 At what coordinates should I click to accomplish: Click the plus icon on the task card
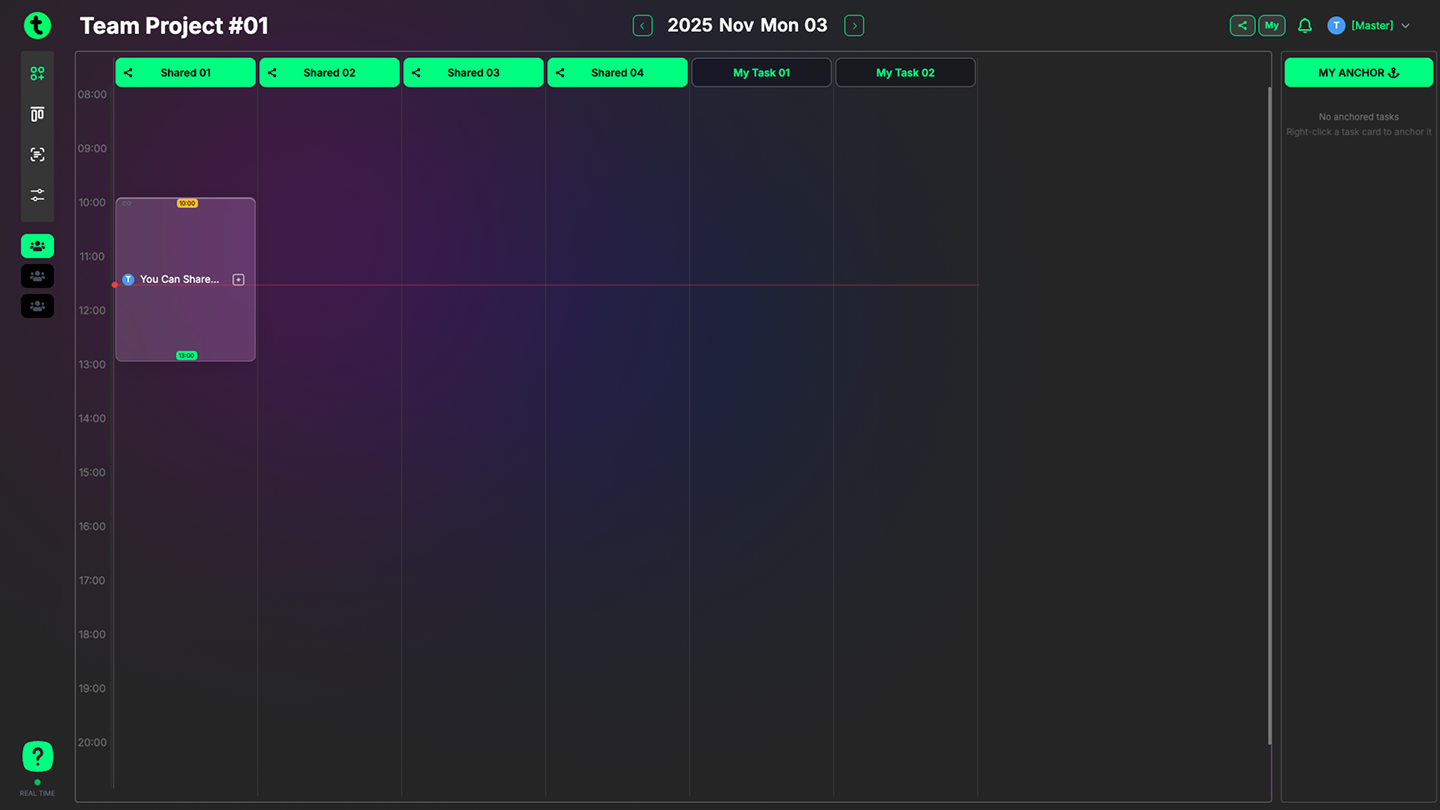(238, 280)
